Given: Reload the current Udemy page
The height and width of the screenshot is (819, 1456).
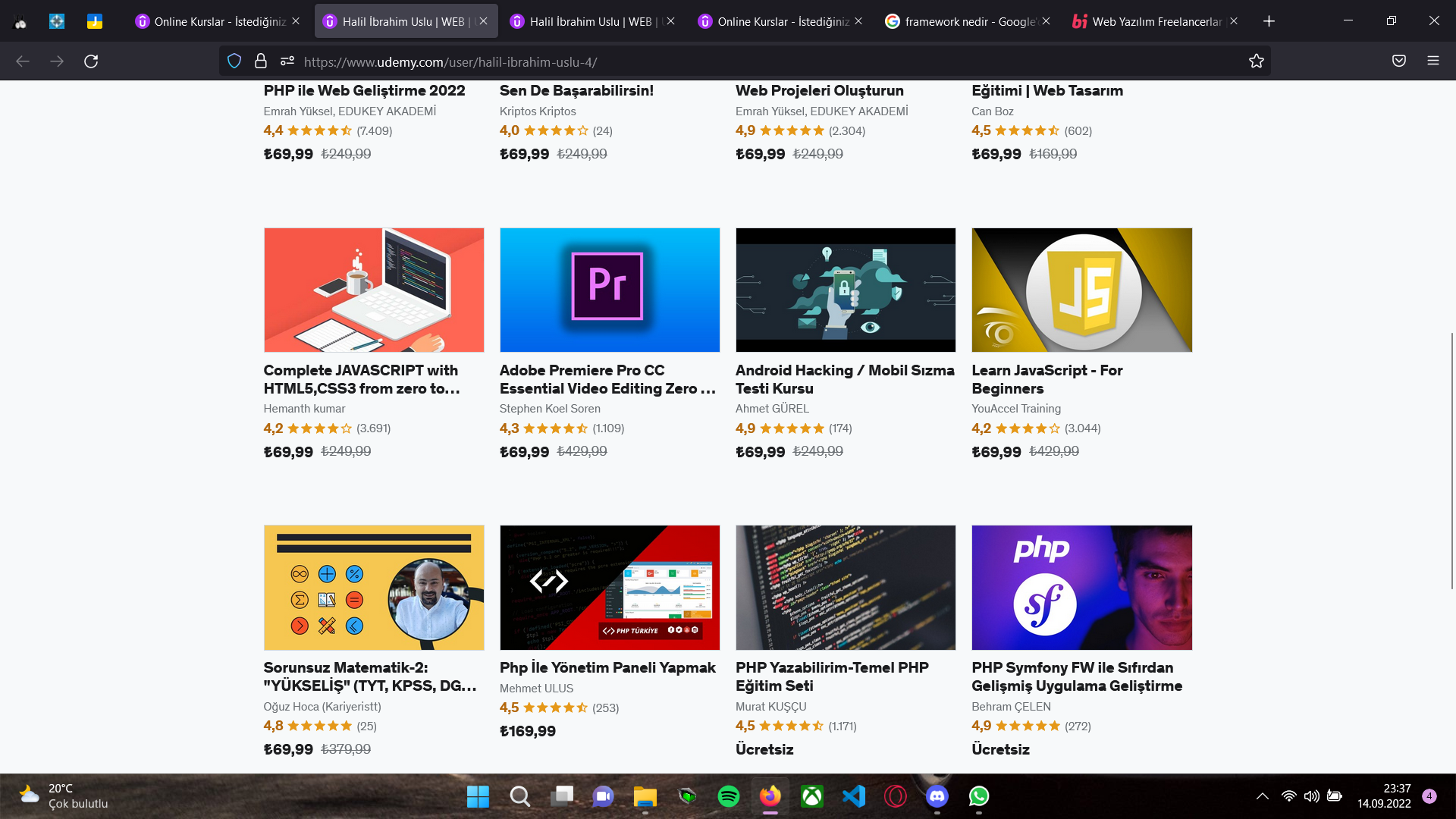Looking at the screenshot, I should (91, 61).
